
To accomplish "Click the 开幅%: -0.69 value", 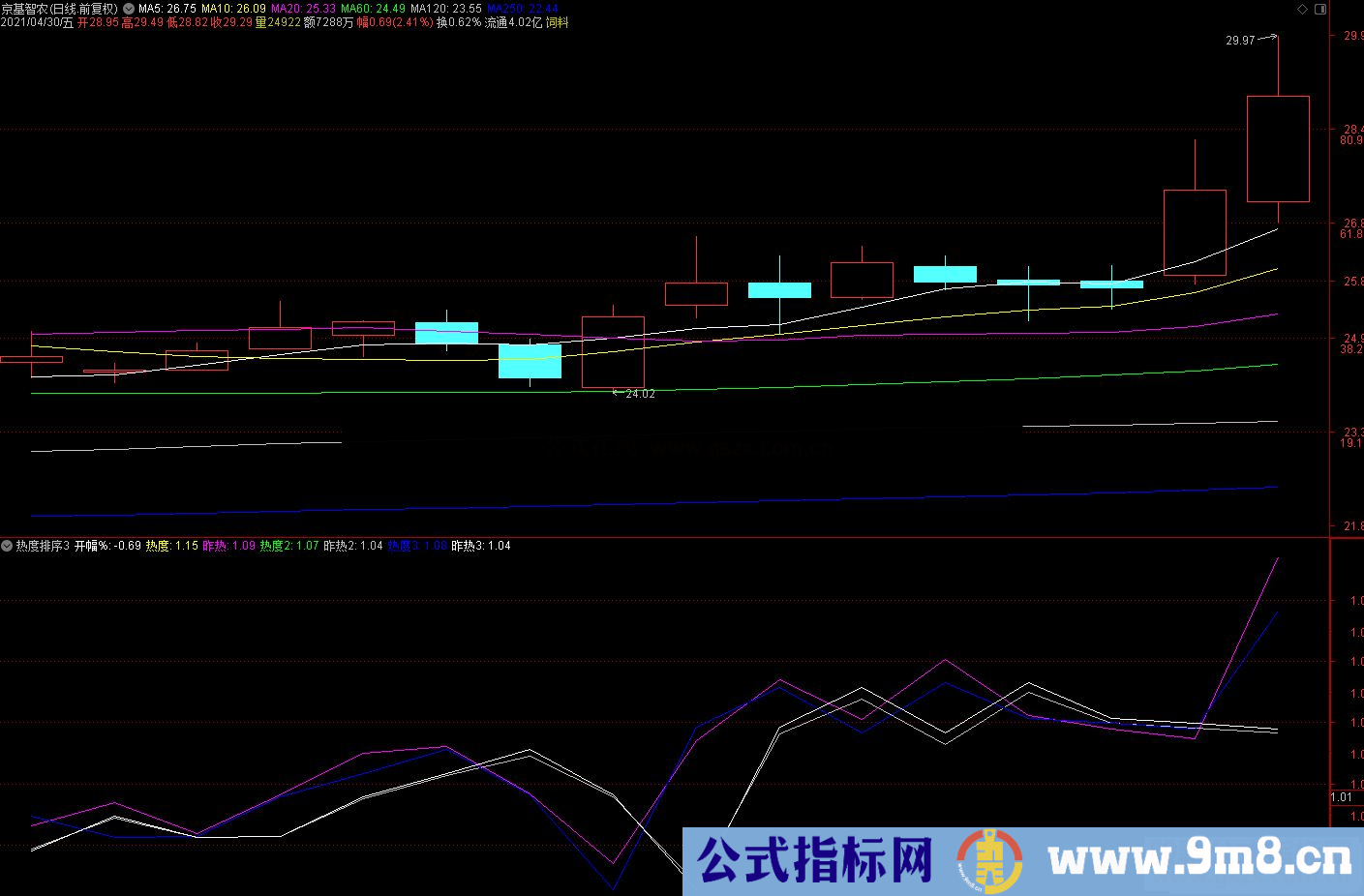I will (107, 546).
